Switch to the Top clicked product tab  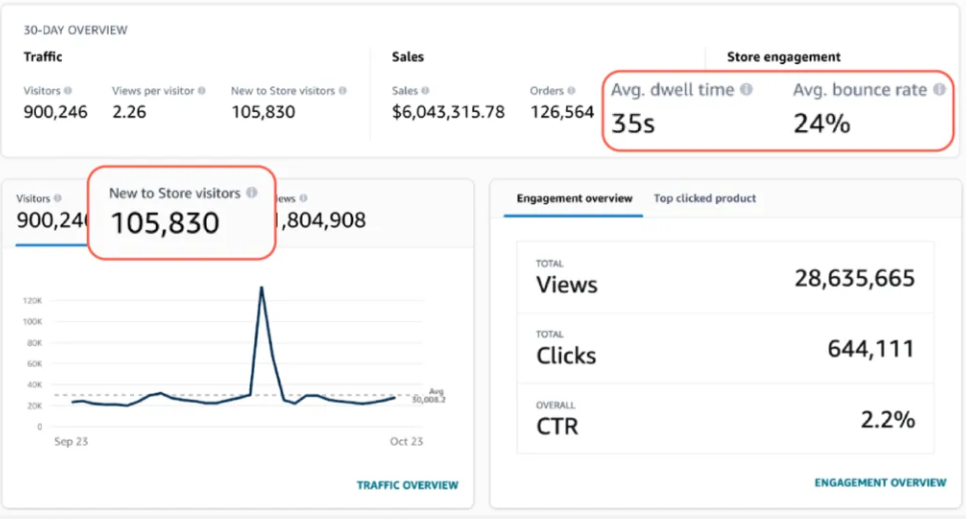tap(704, 198)
